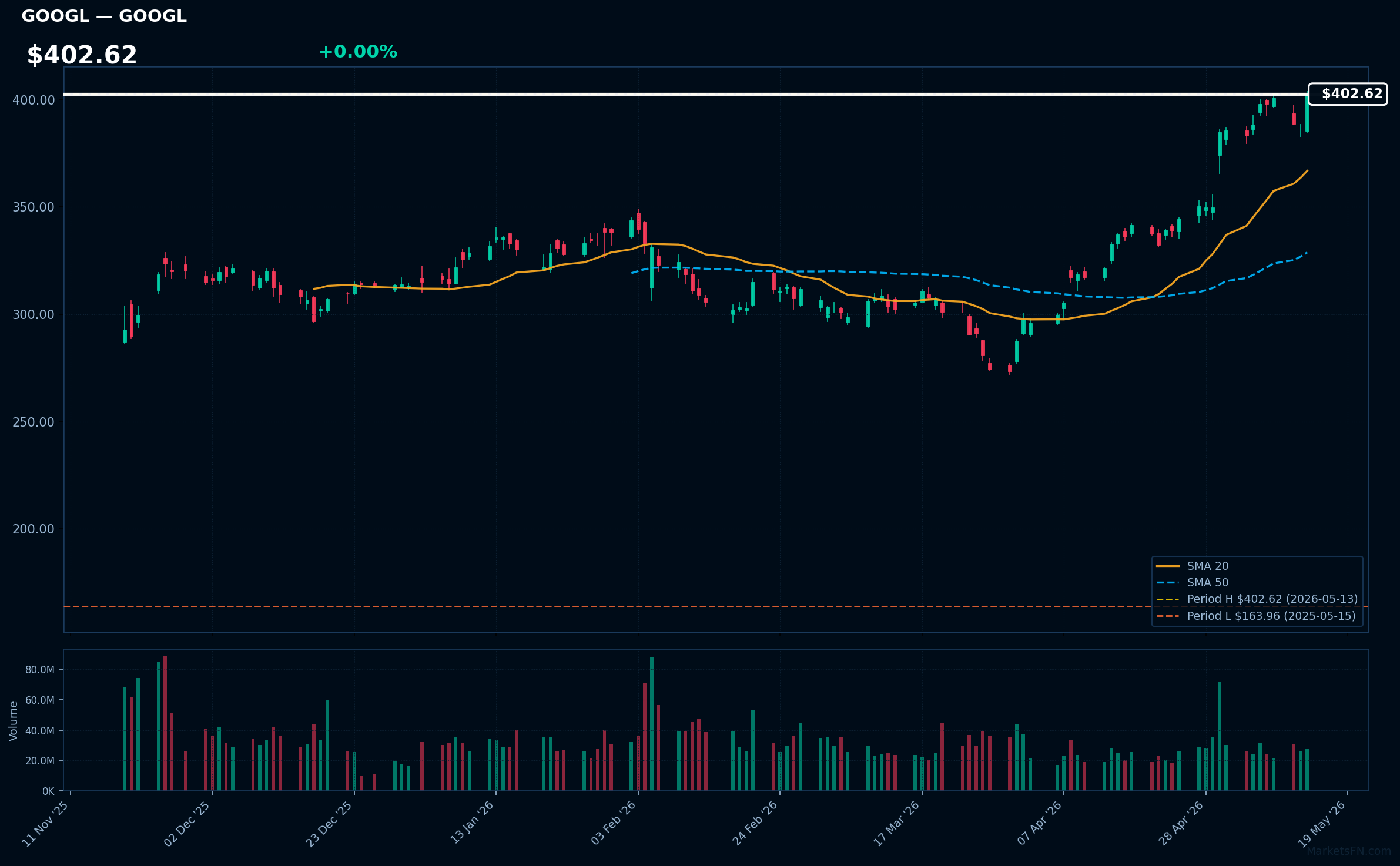Screen dimensions: 1400x866
Task: Click the 60.0M volume axis label
Action: (40, 700)
